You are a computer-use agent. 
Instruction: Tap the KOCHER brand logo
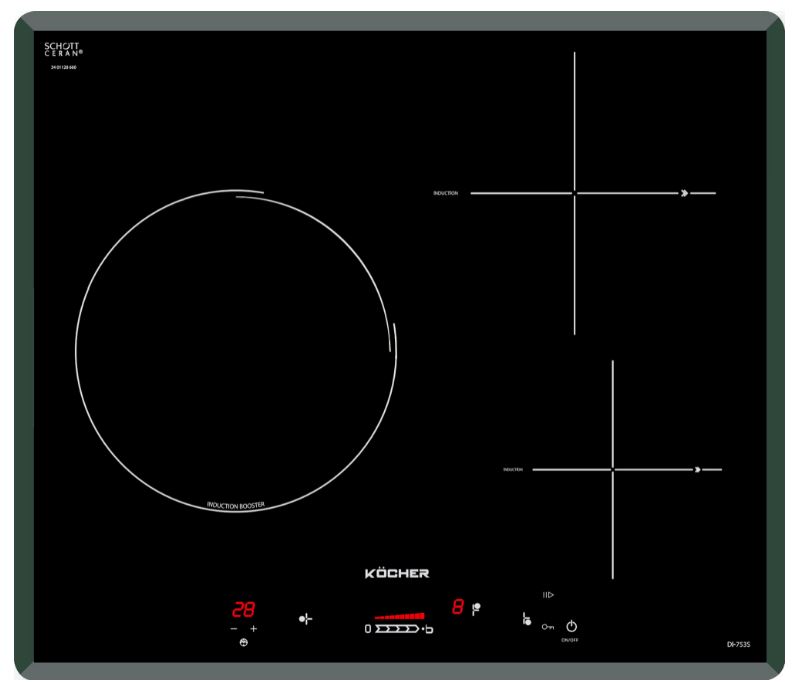(397, 573)
